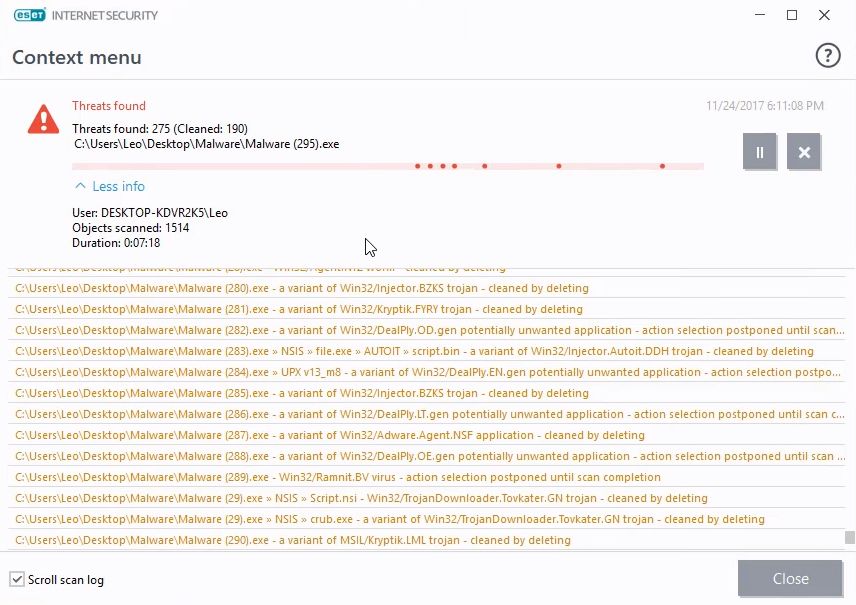This screenshot has width=856, height=605.
Task: Collapse details with Less info
Action: point(109,186)
